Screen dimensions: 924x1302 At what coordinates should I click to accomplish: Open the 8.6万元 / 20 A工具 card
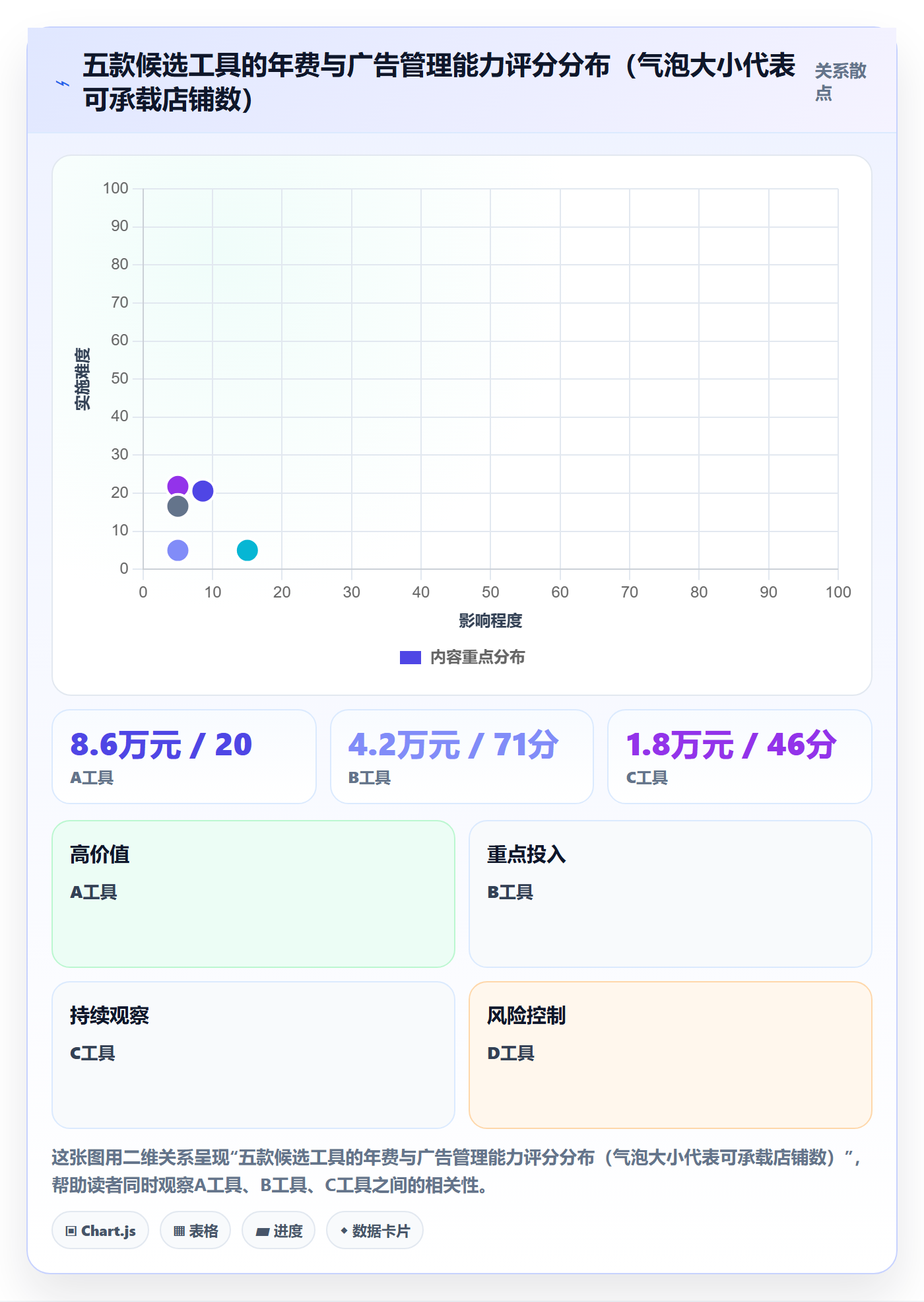point(184,757)
